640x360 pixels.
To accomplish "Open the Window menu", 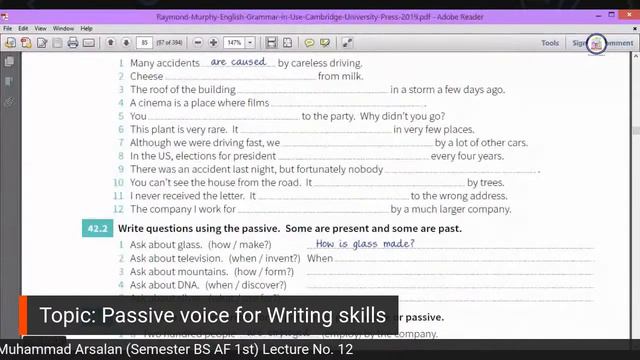I will [63, 29].
